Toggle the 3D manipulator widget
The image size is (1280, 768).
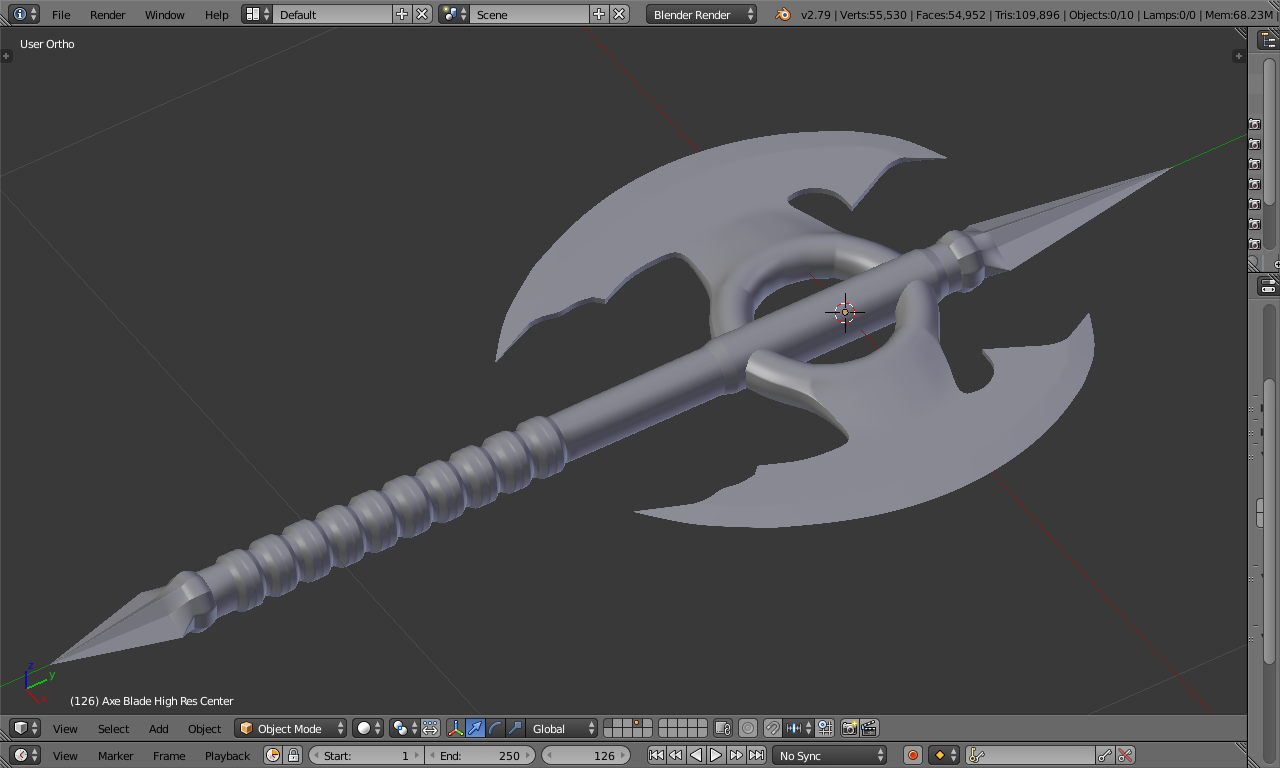(456, 728)
